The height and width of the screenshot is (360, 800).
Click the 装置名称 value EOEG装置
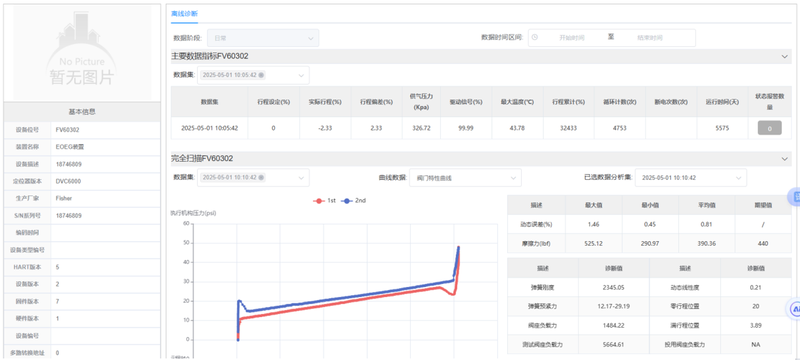[x=69, y=147]
